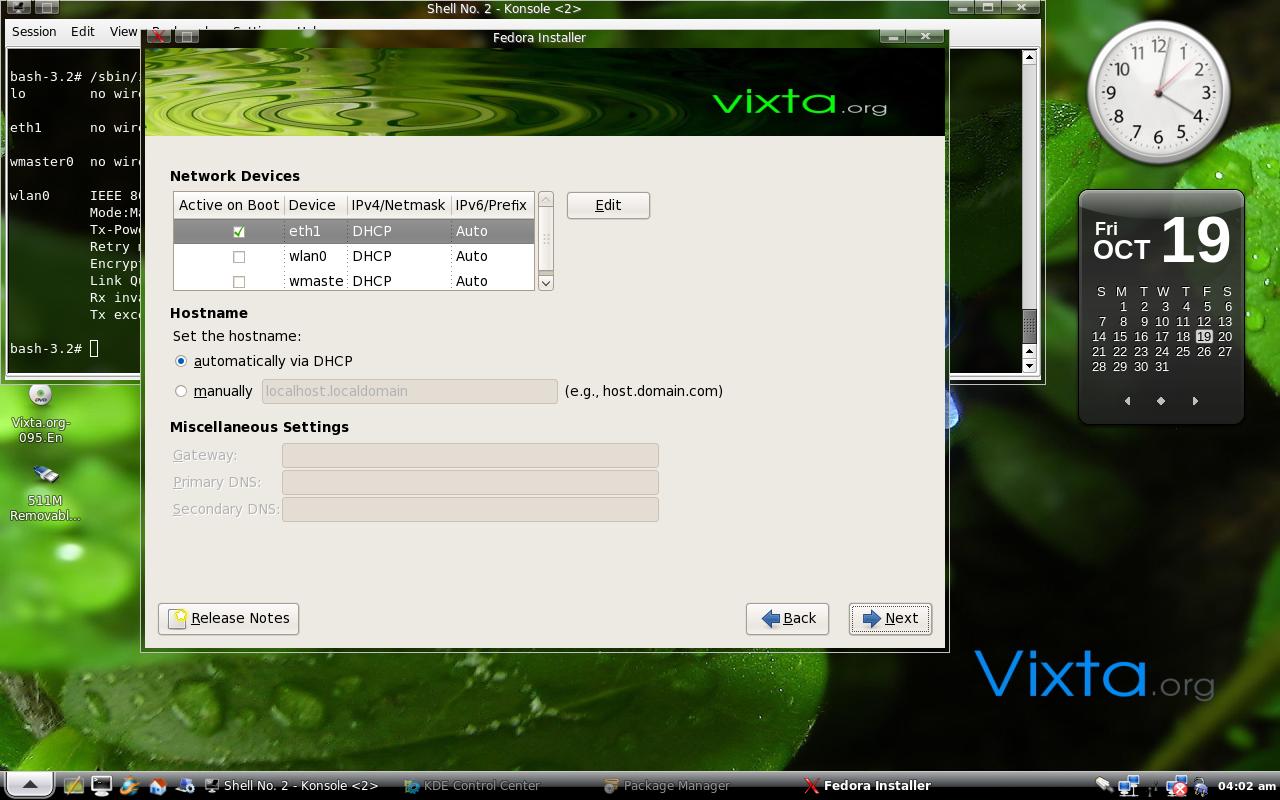Image resolution: width=1280 pixels, height=800 pixels.
Task: Open the printer-like applet tray icon
Action: pos(1201,786)
